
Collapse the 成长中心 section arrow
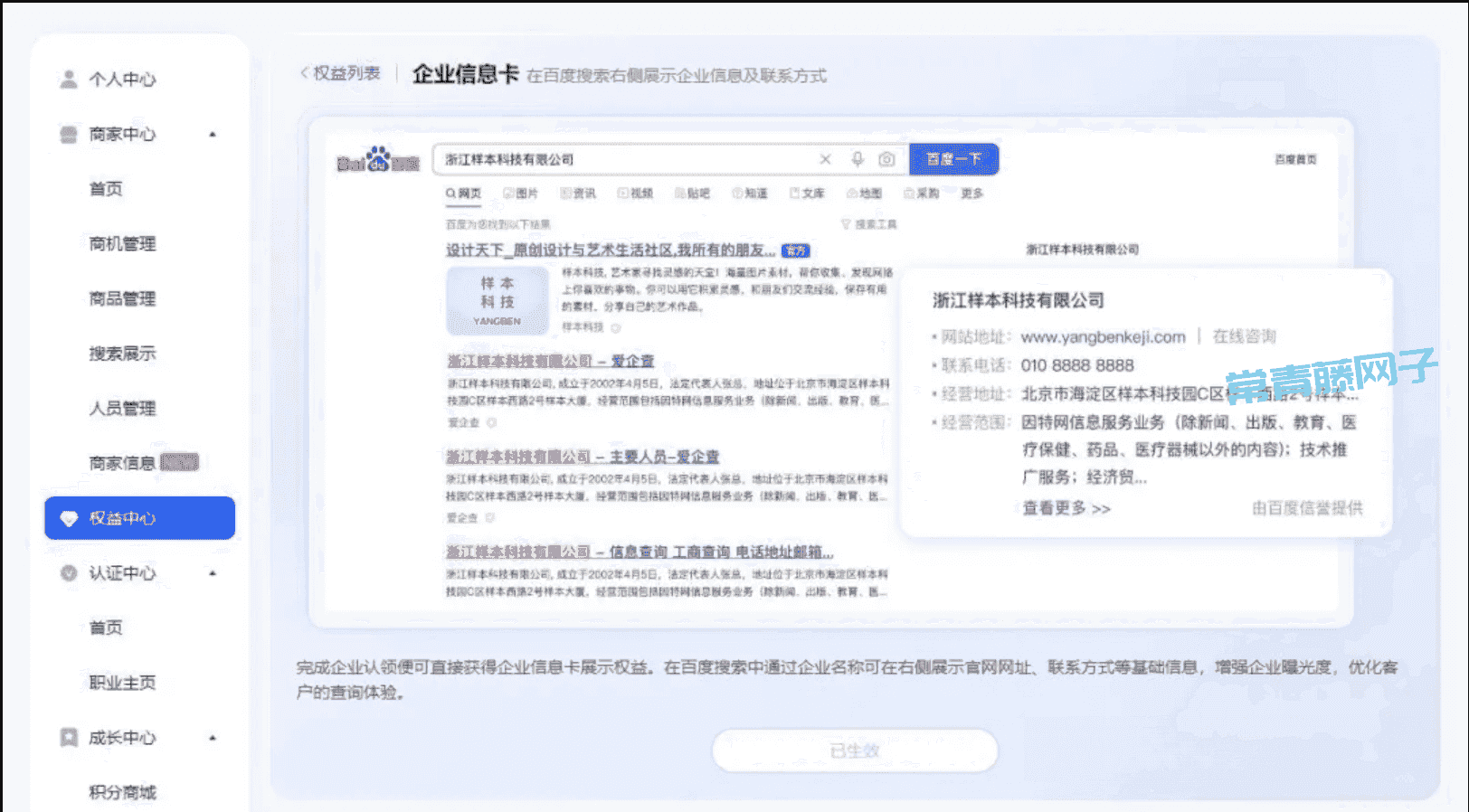[x=213, y=738]
